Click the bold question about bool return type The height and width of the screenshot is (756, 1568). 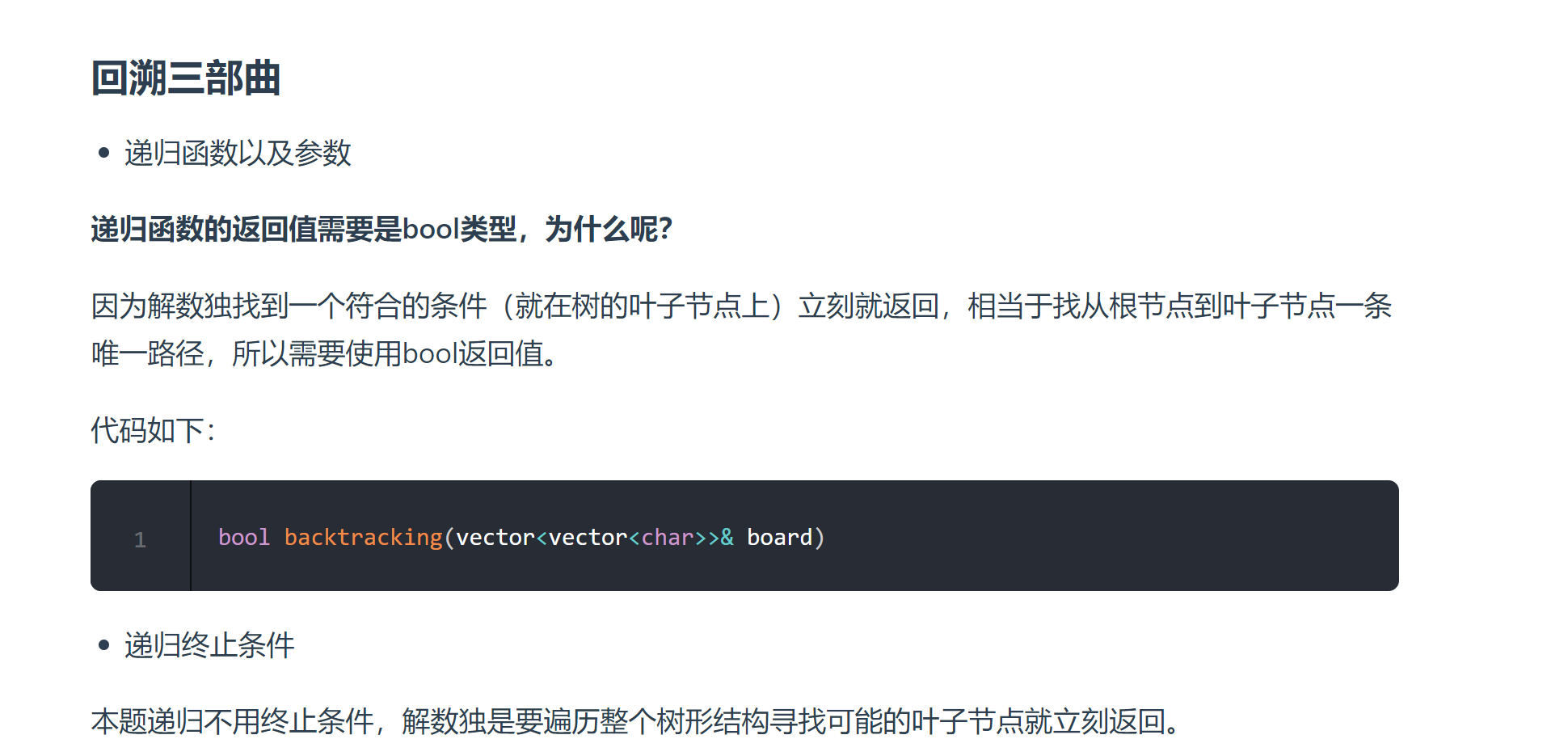(381, 229)
